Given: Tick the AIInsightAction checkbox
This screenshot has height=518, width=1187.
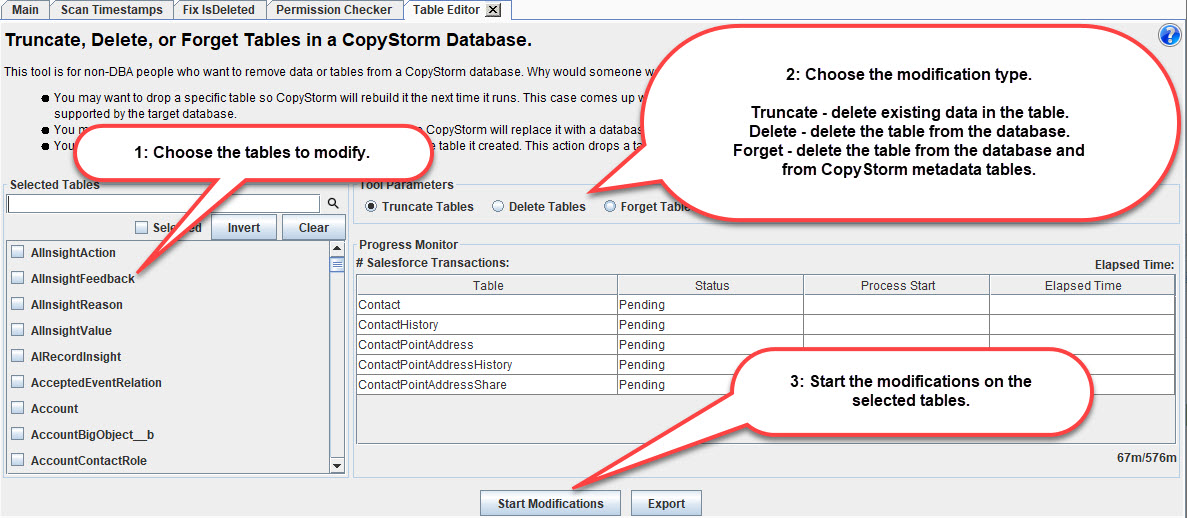Looking at the screenshot, I should point(17,253).
